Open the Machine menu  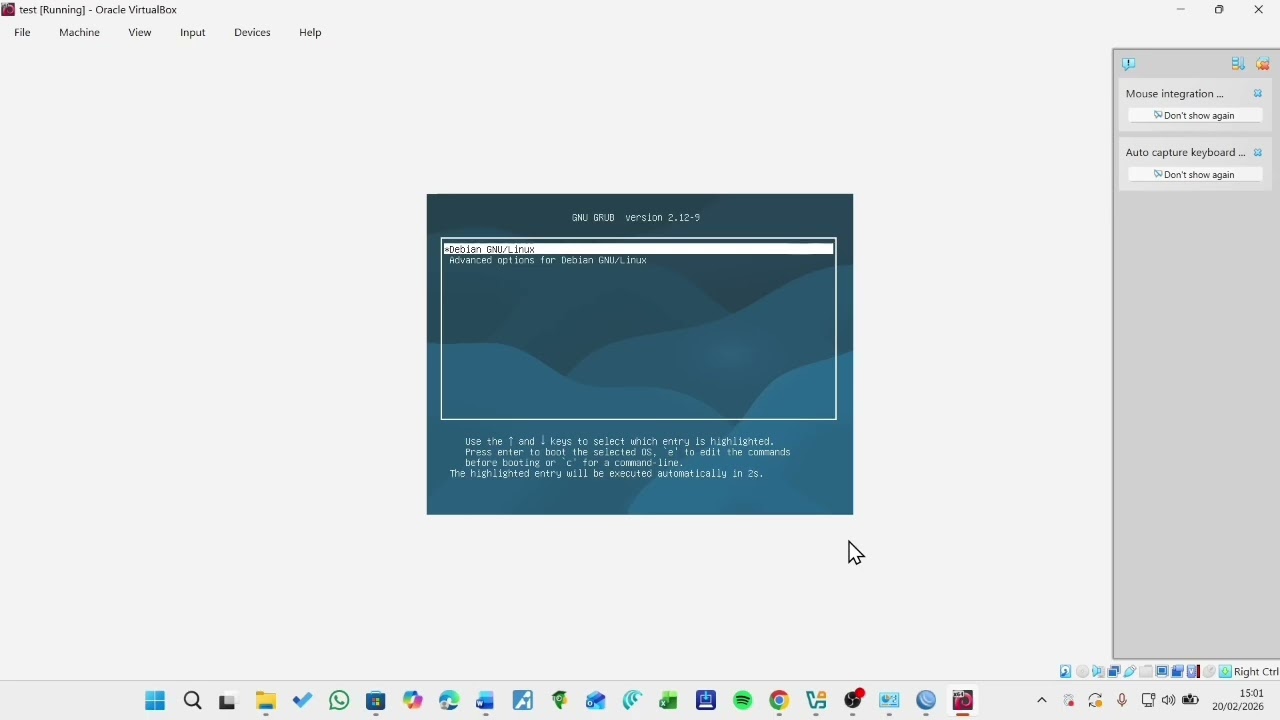[x=79, y=32]
